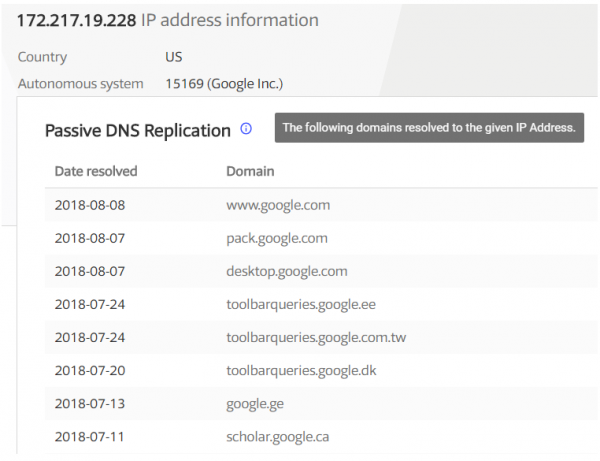
Task: Open the toolbarqueries.google.ee domain link
Action: 301,305
